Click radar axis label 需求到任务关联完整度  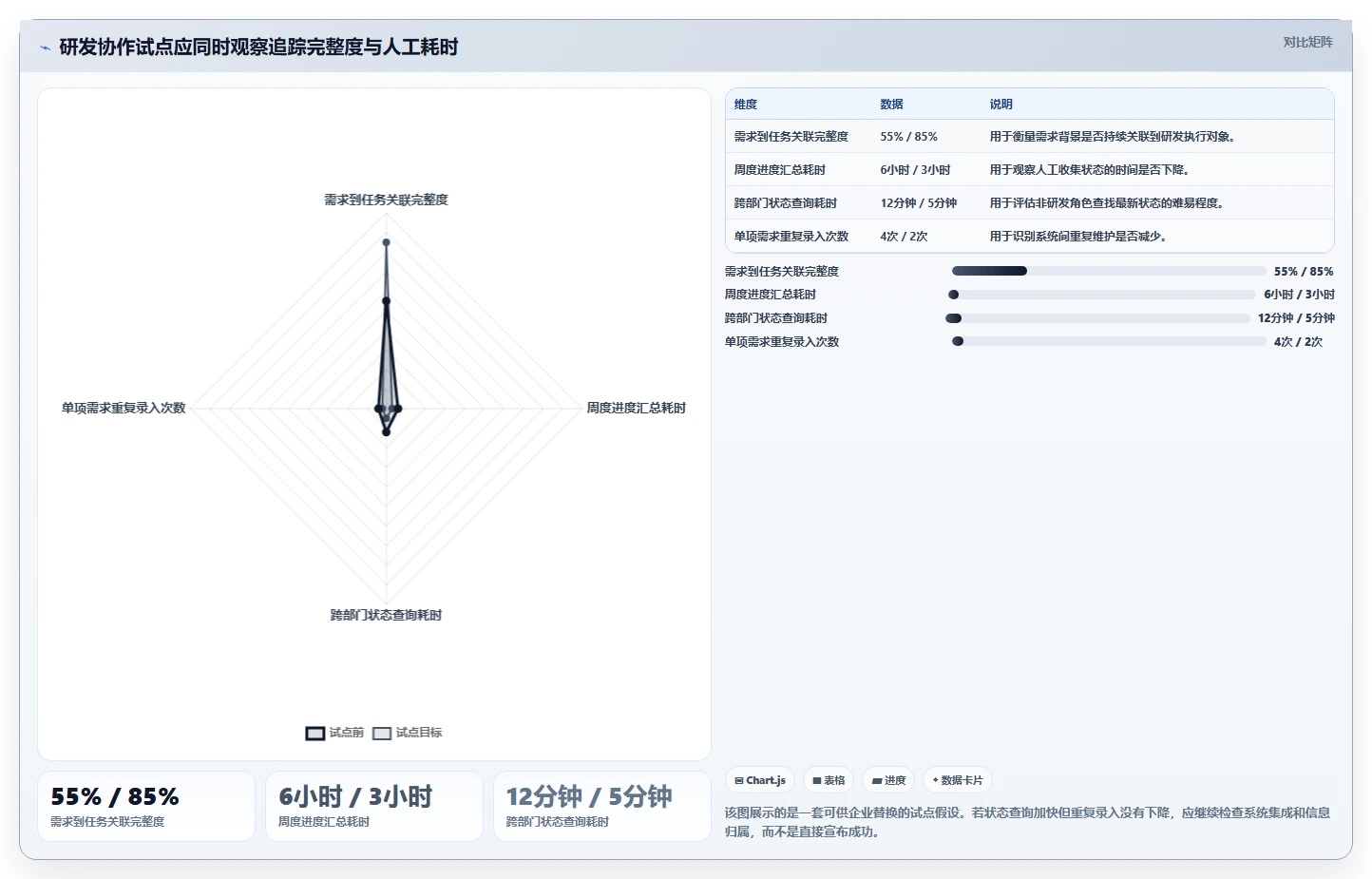tap(386, 200)
